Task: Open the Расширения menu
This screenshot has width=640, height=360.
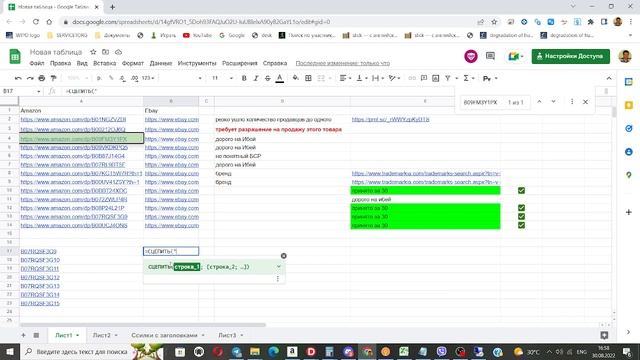Action: (240, 63)
